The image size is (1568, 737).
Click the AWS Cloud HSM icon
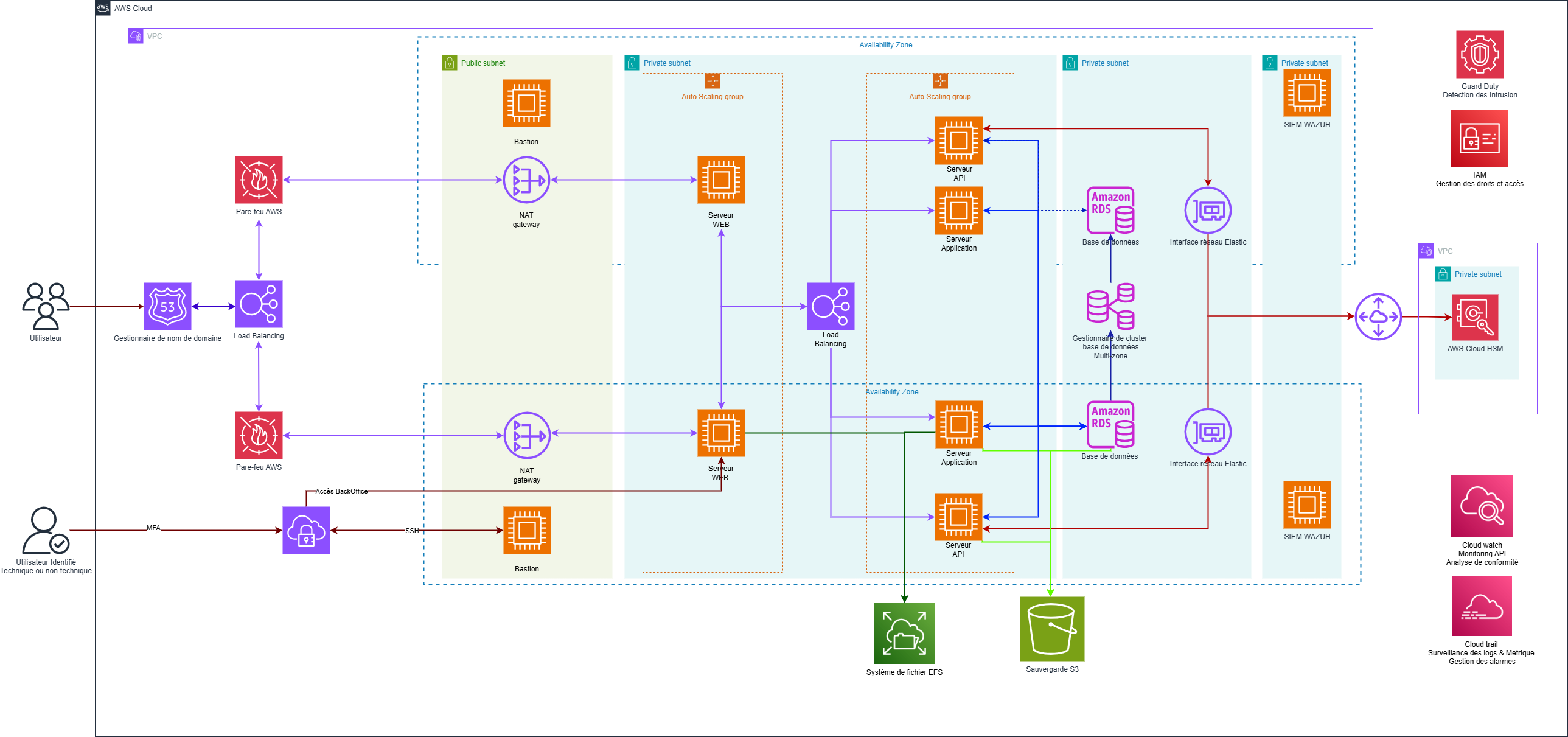(x=1475, y=317)
